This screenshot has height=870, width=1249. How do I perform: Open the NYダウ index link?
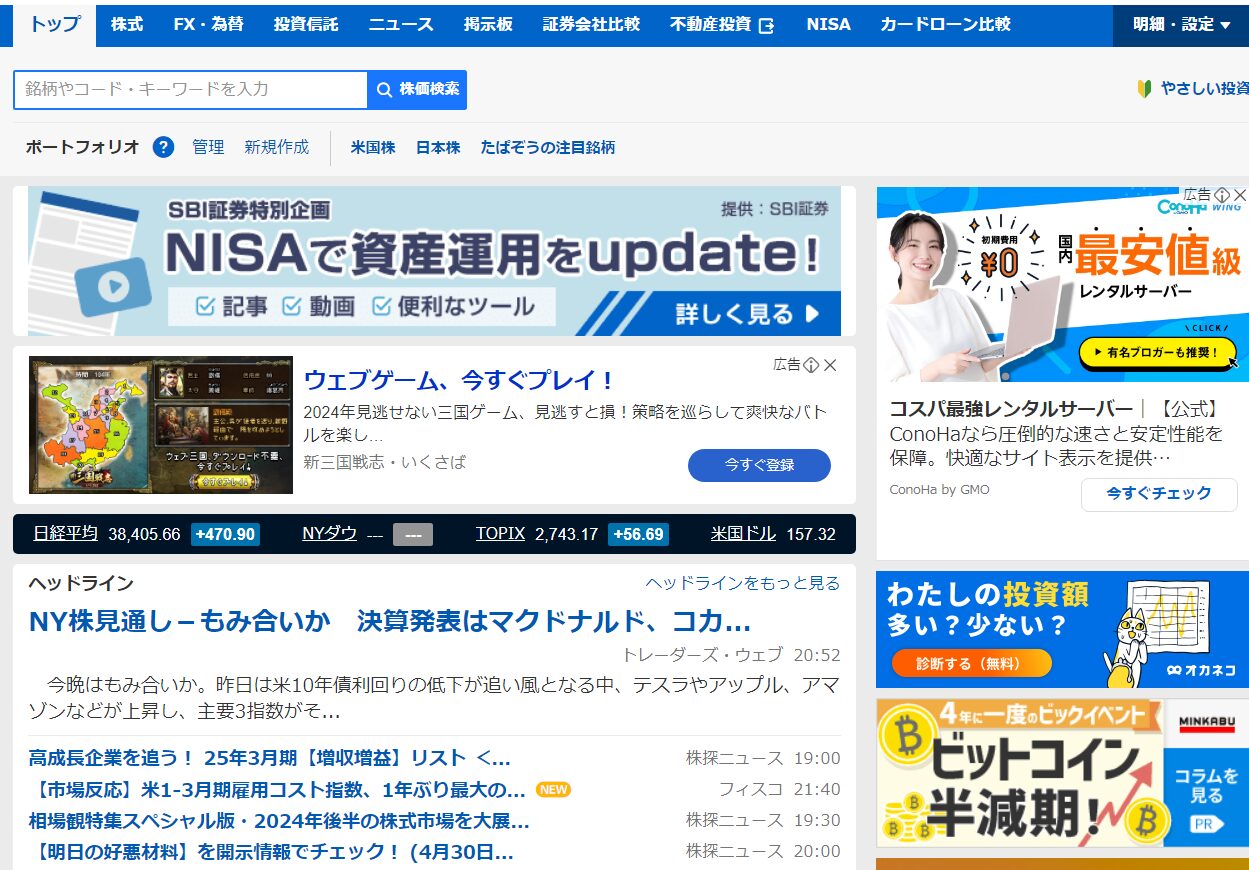pyautogui.click(x=329, y=533)
